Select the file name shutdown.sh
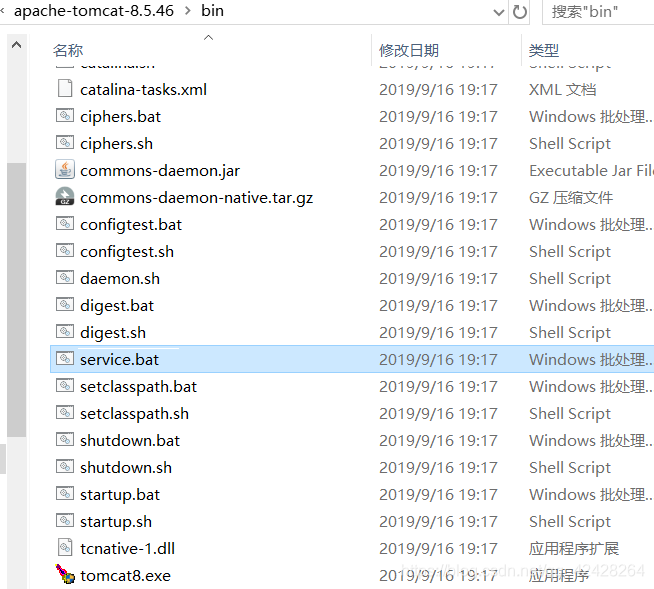The height and width of the screenshot is (589, 654). [126, 468]
